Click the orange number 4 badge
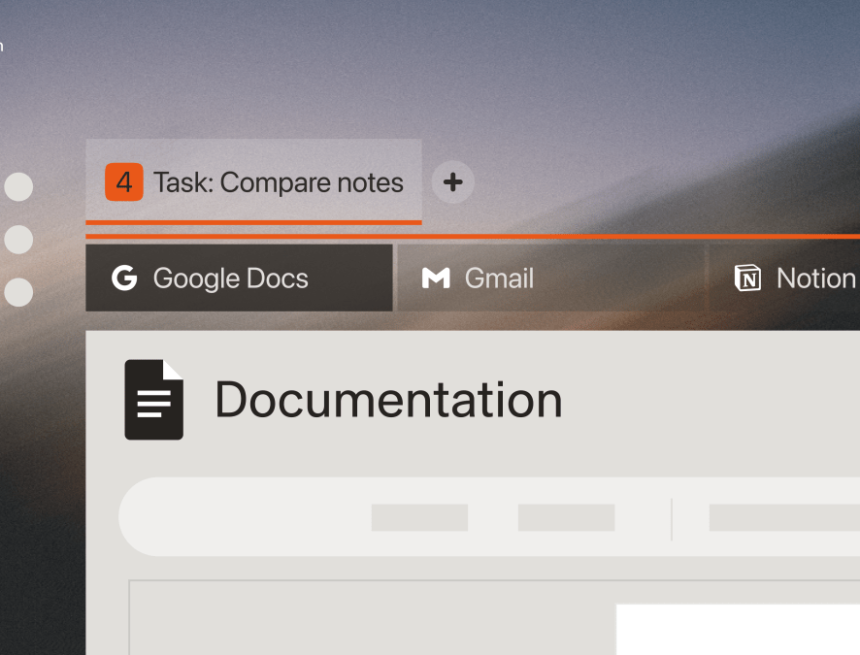This screenshot has height=655, width=860. 124,182
